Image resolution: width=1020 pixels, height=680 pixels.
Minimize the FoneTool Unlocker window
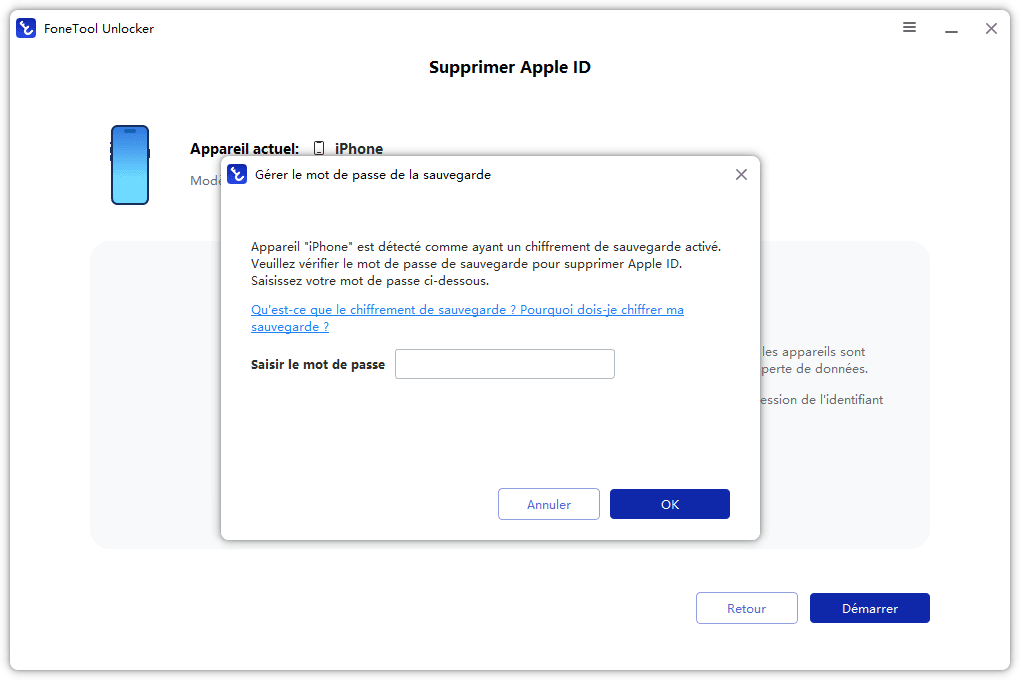(950, 28)
